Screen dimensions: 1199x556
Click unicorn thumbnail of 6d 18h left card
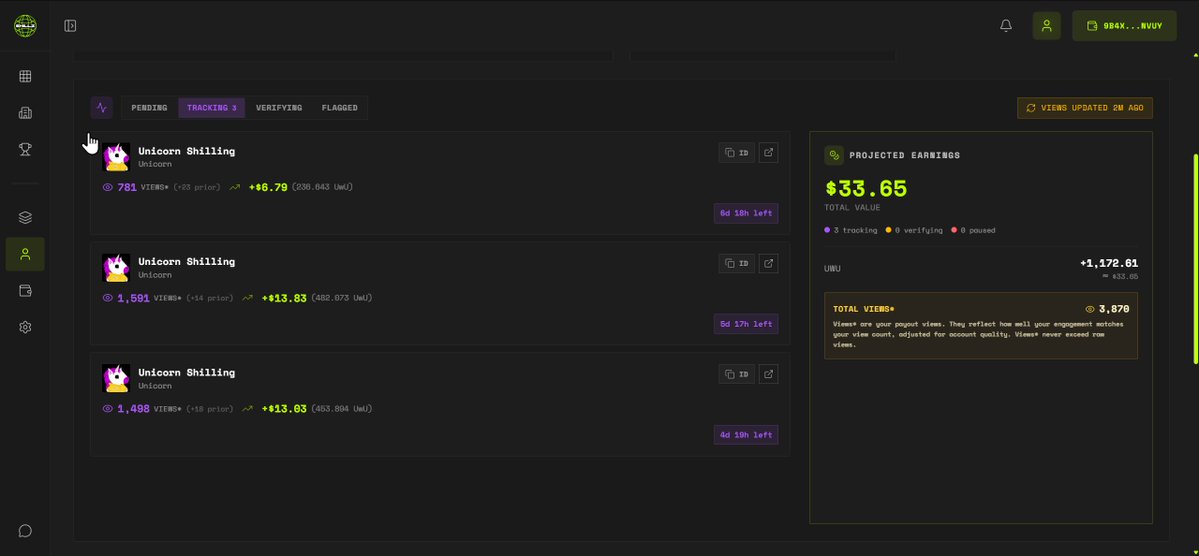click(x=116, y=157)
